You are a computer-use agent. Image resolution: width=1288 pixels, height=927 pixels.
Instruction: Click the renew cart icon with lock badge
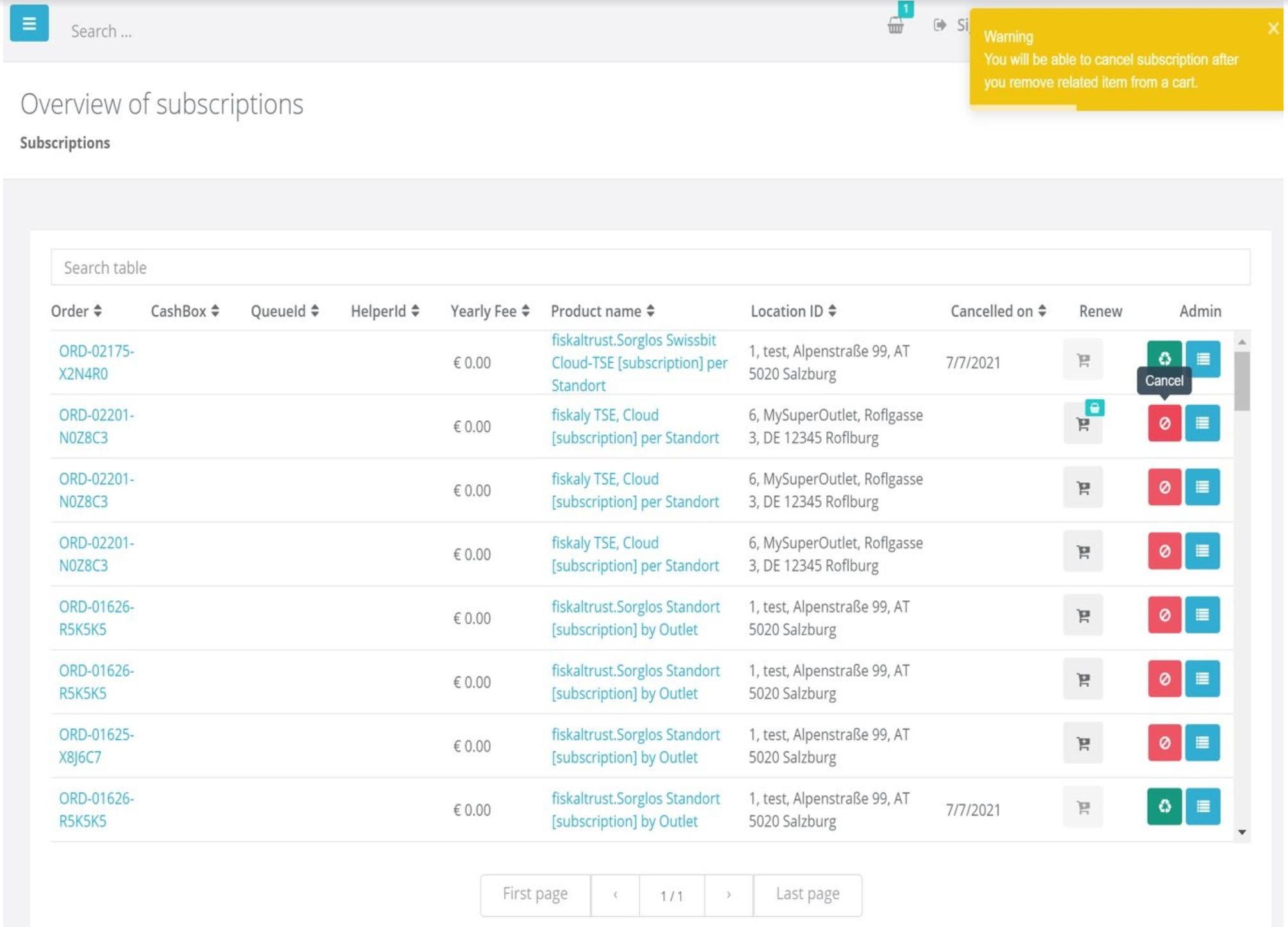[x=1083, y=423]
